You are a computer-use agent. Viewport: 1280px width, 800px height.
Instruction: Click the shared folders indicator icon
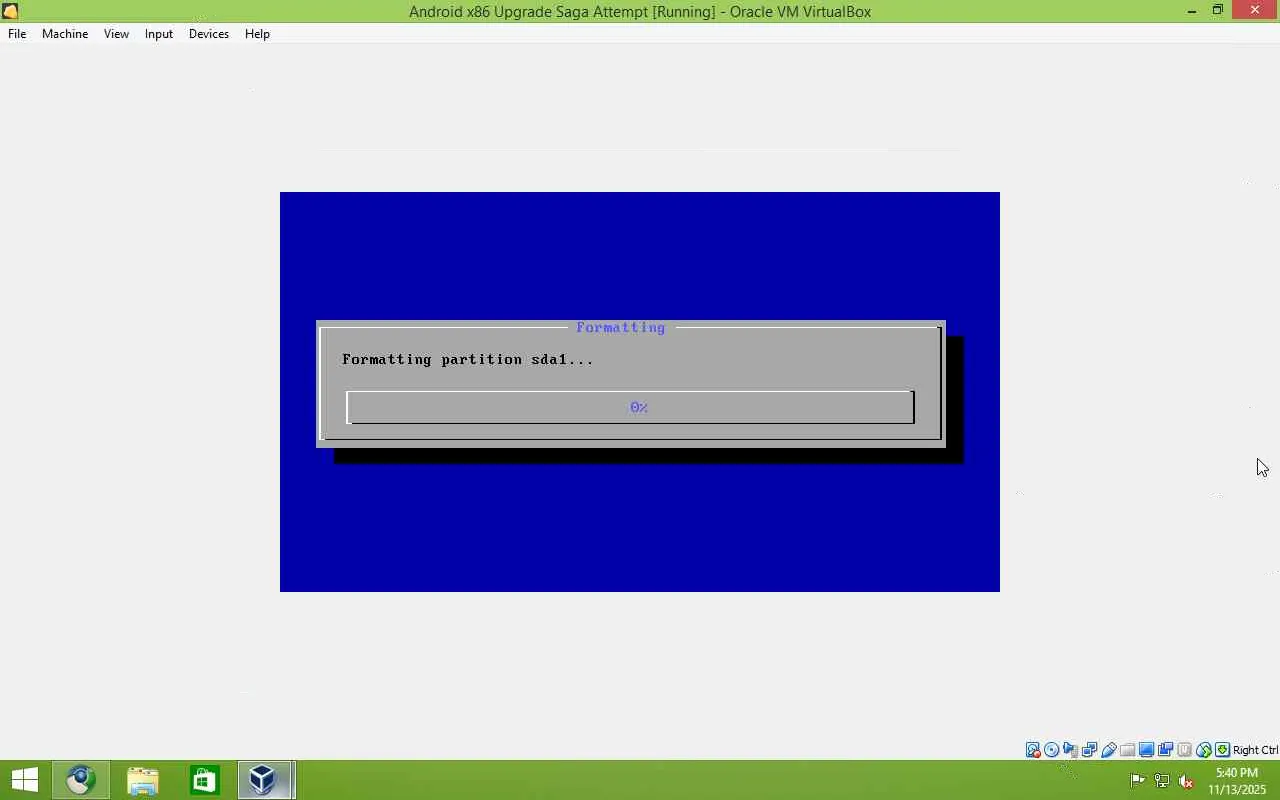(1128, 750)
